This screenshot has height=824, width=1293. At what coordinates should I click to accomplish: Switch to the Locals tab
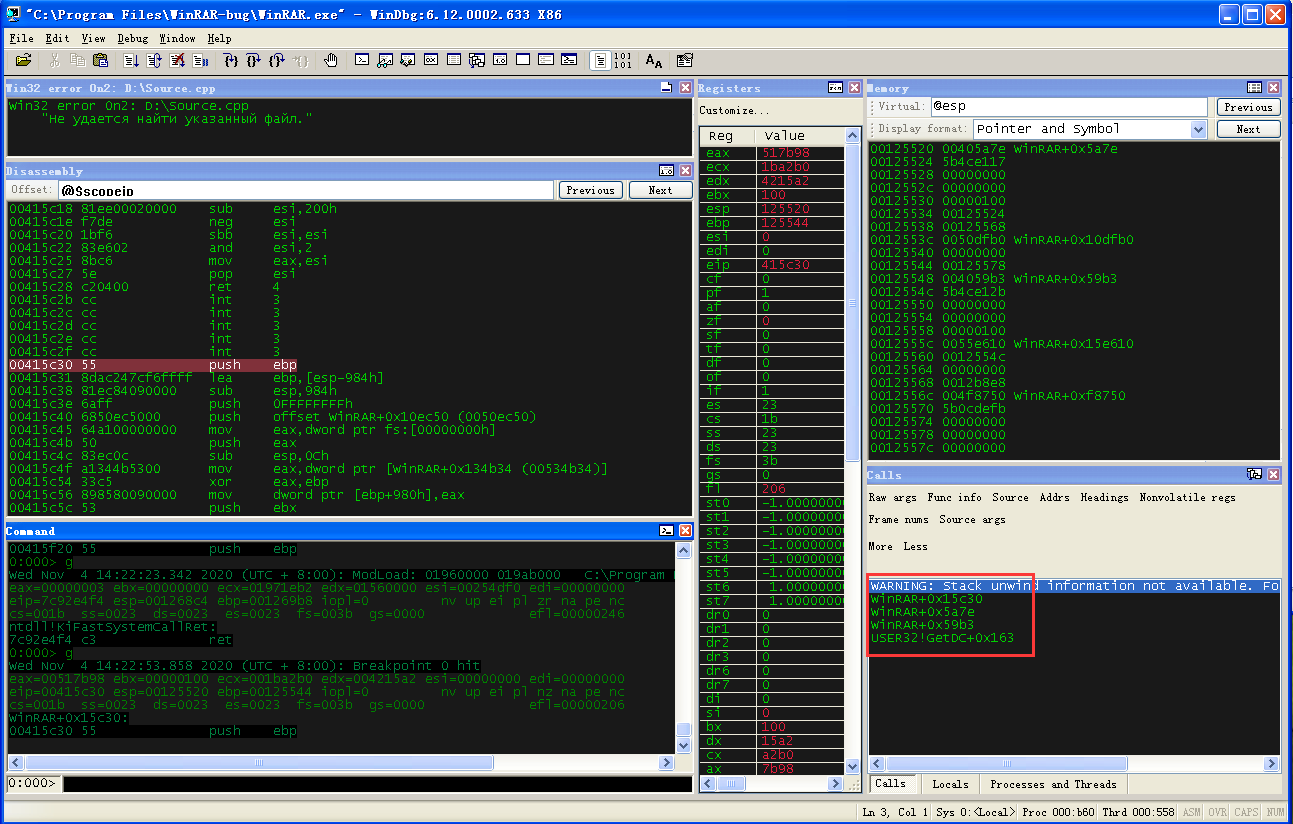click(949, 784)
